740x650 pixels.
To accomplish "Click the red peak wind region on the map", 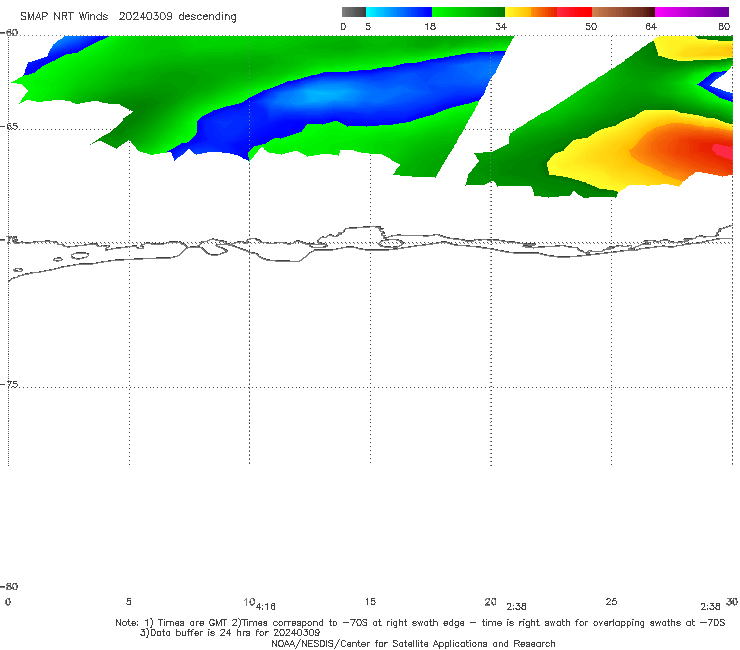I will click(x=723, y=153).
